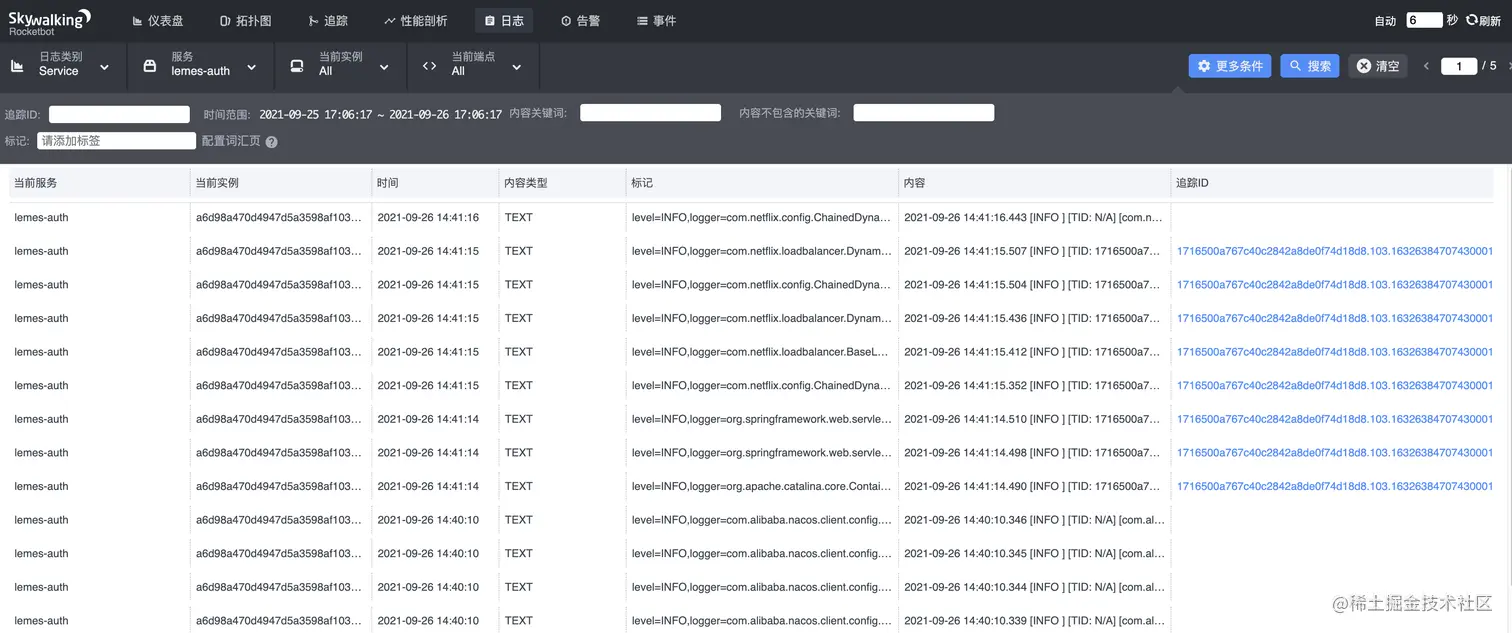The width and height of the screenshot is (1512, 633).
Task: Open trace ID link in 14:41:15.507 row
Action: (1335, 251)
